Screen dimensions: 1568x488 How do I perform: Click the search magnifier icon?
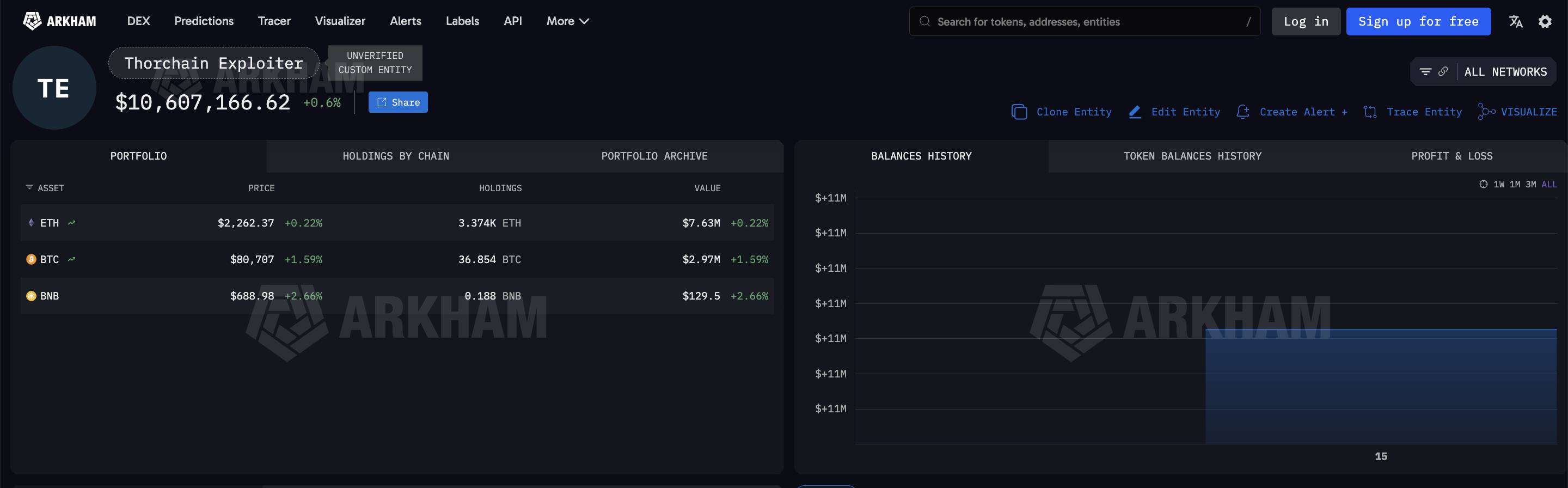924,21
